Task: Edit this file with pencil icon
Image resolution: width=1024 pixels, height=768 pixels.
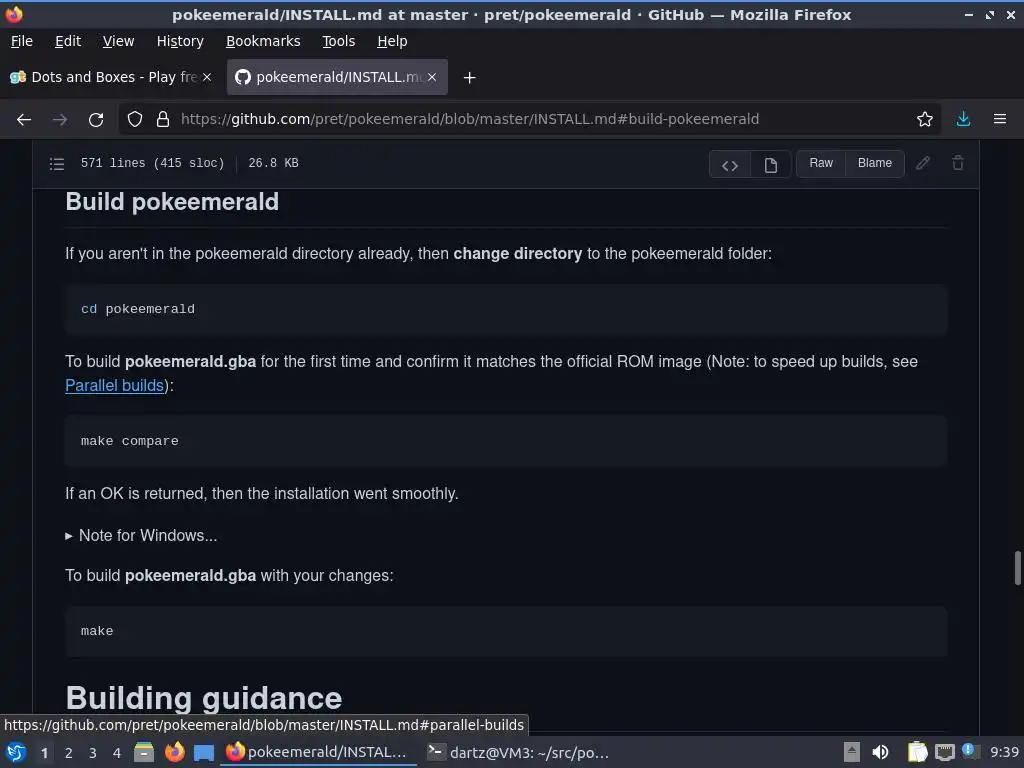Action: click(923, 163)
